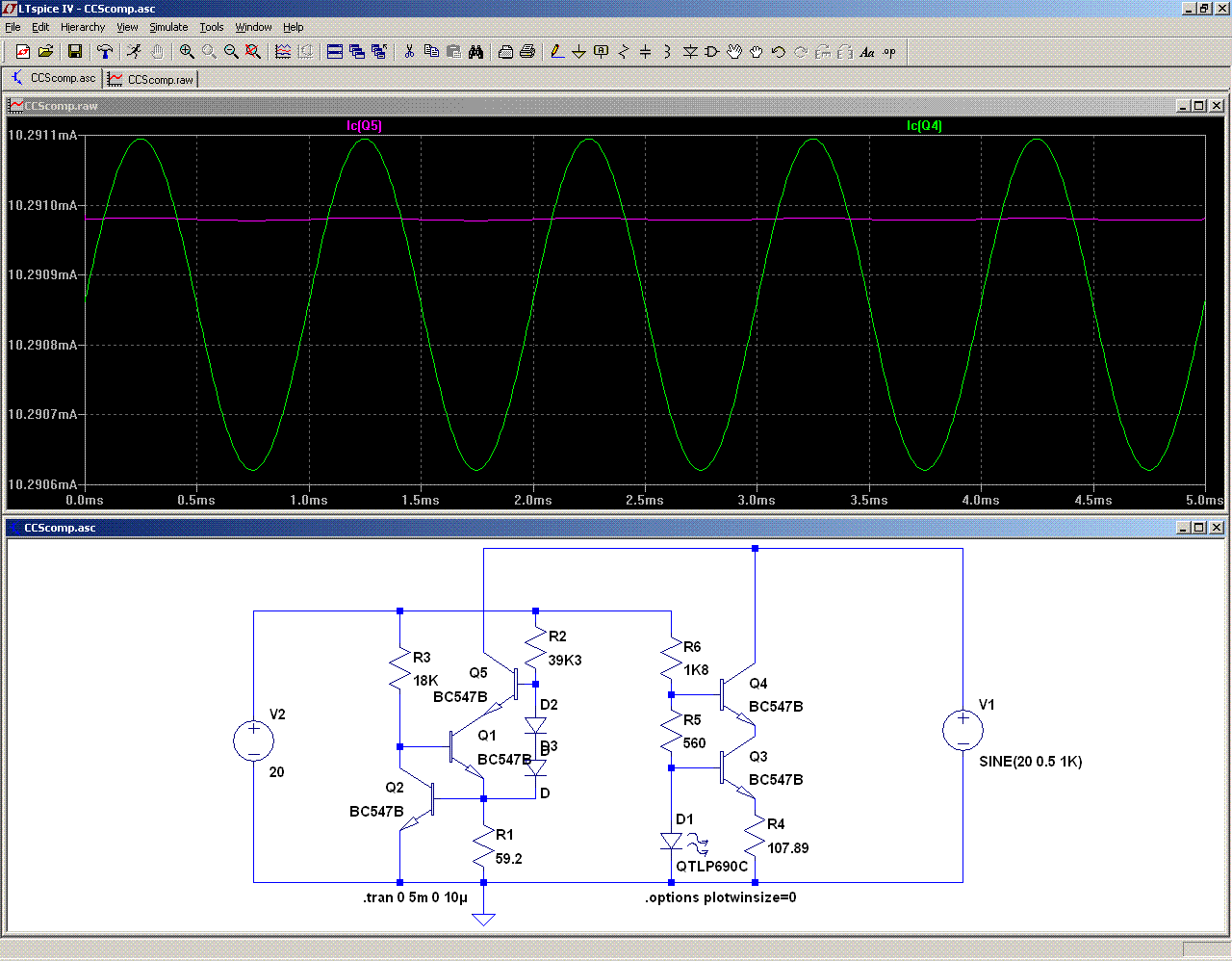Screen dimensions: 1232x961
Task: Click the CCScomp.raw plot window title bar
Action: 616,106
